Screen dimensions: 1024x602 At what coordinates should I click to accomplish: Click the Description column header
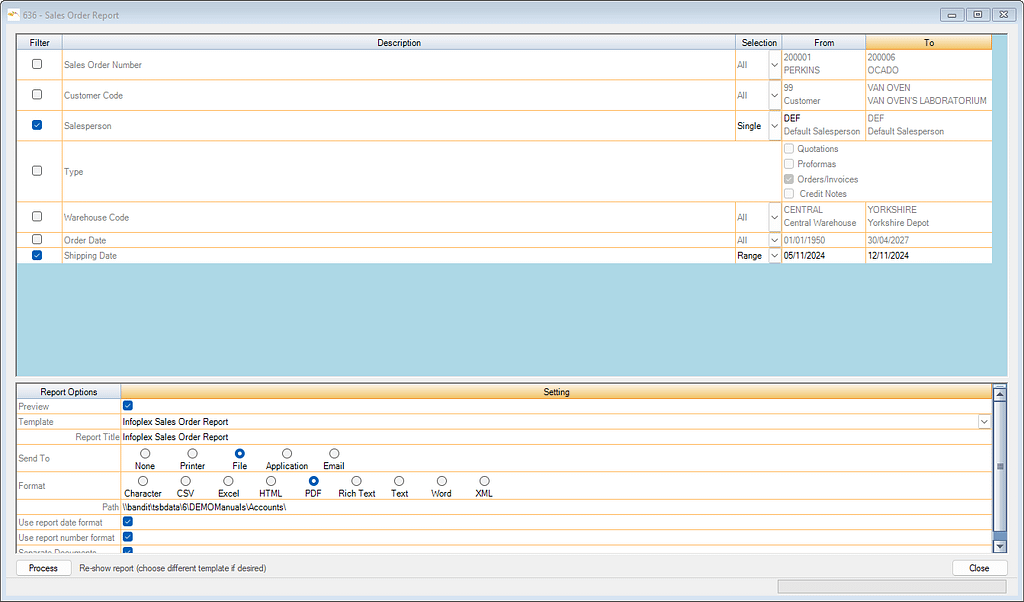point(399,43)
